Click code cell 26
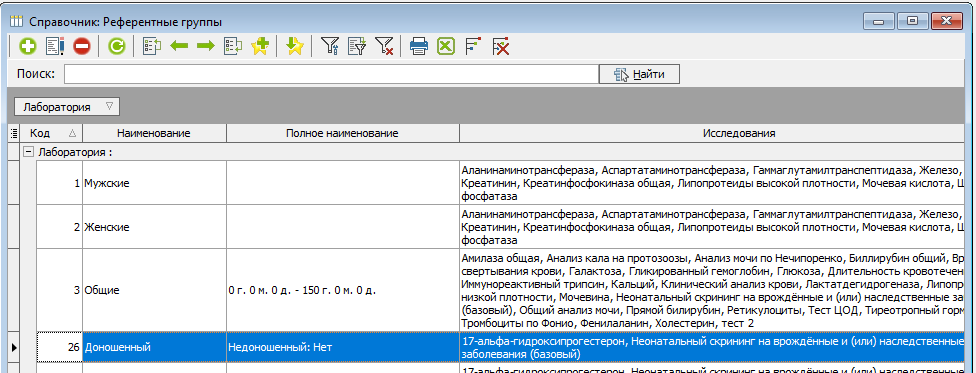 (59, 347)
